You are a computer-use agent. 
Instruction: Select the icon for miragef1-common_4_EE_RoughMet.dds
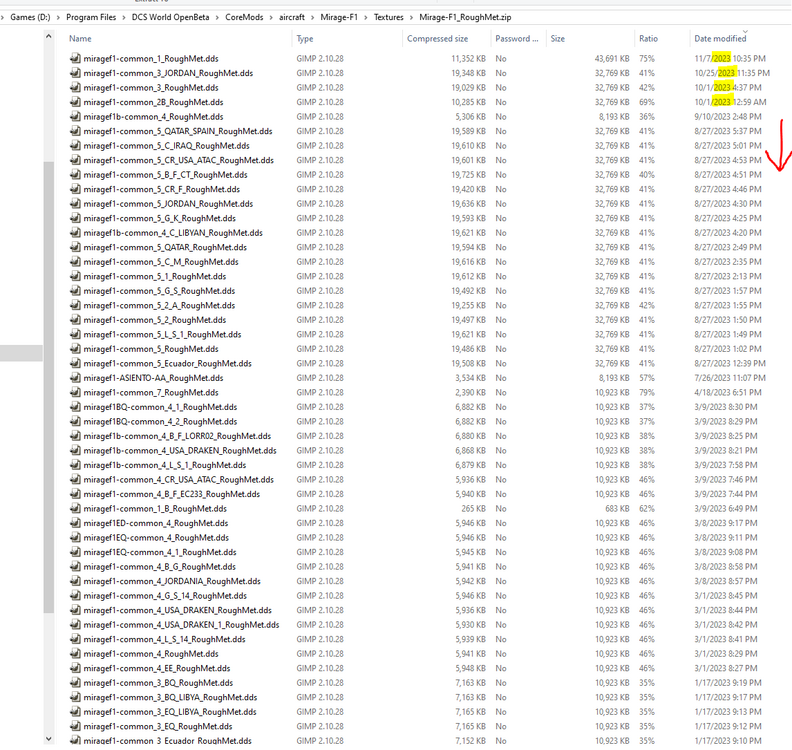coord(75,668)
